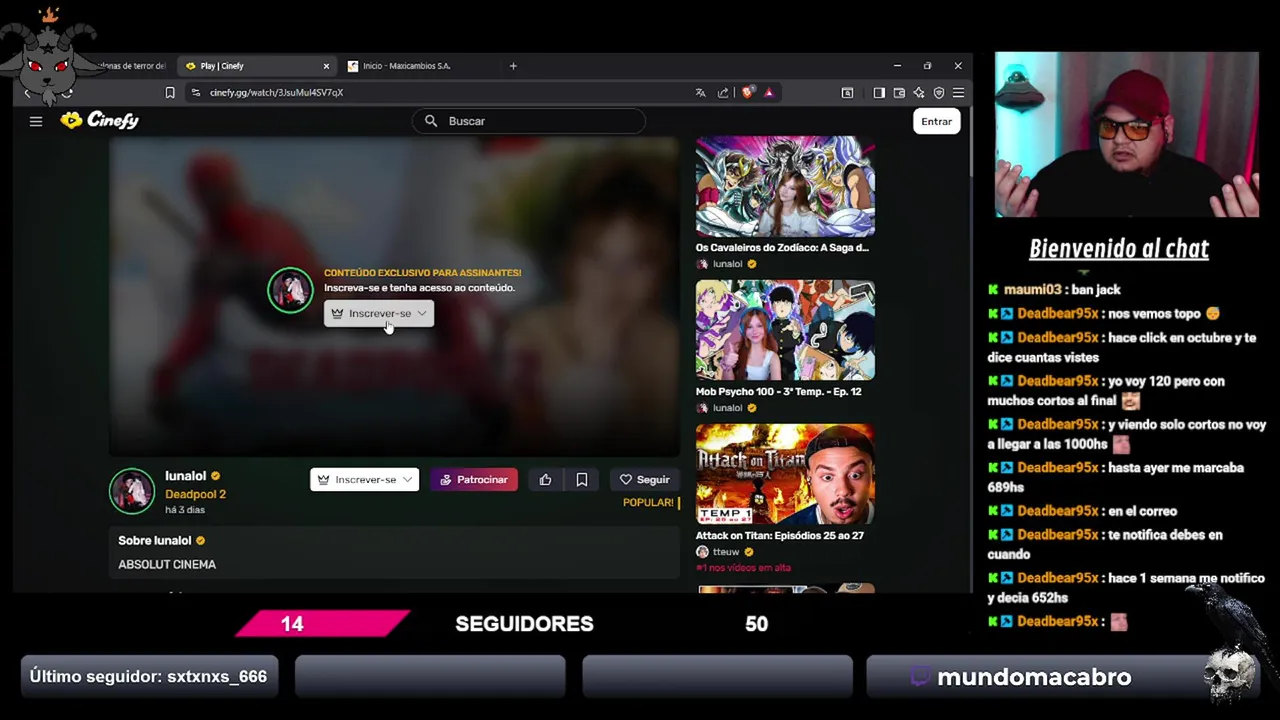Click the 'nos vemos topo' chat message
This screenshot has height=720, width=1280.
pyautogui.click(x=1104, y=313)
